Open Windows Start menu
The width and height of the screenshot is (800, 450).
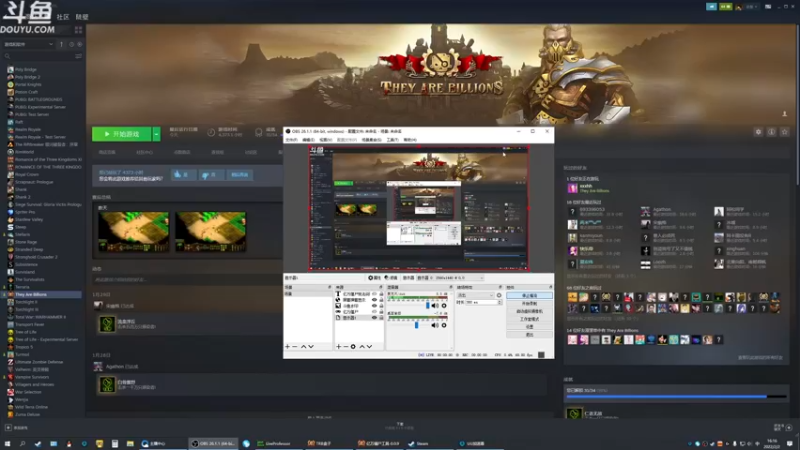pyautogui.click(x=7, y=443)
